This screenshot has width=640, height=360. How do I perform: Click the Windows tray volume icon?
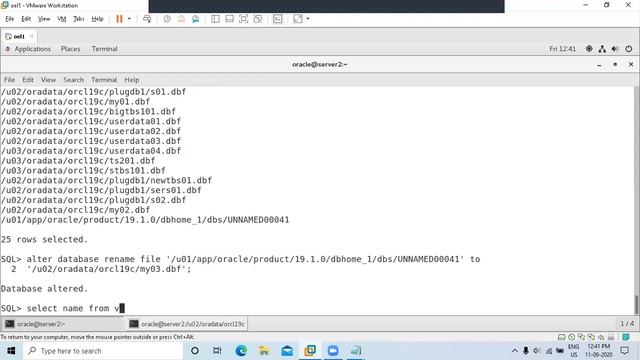pyautogui.click(x=537, y=351)
